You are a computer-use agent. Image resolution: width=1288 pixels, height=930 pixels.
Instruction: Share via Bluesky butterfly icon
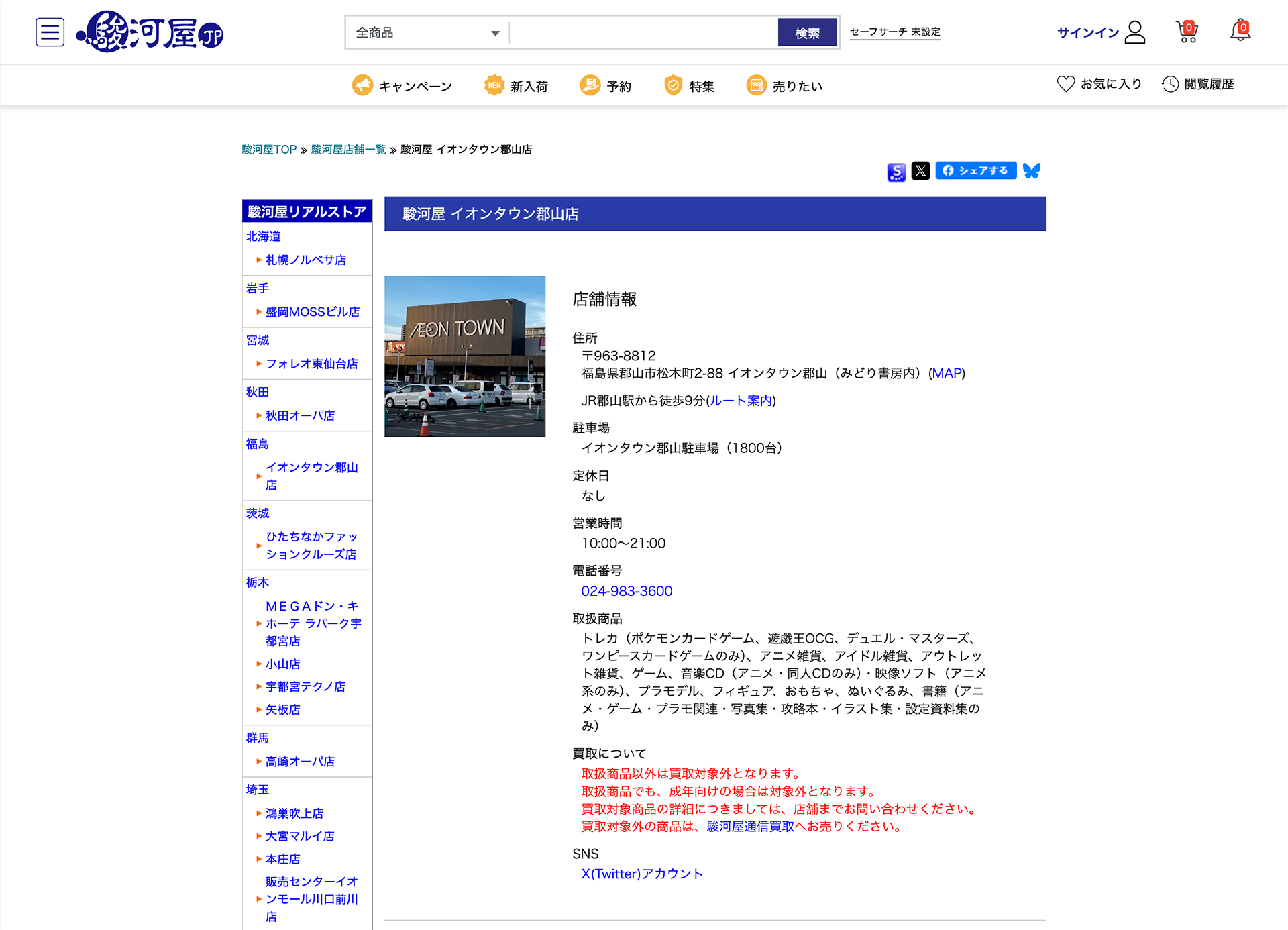(x=1032, y=171)
